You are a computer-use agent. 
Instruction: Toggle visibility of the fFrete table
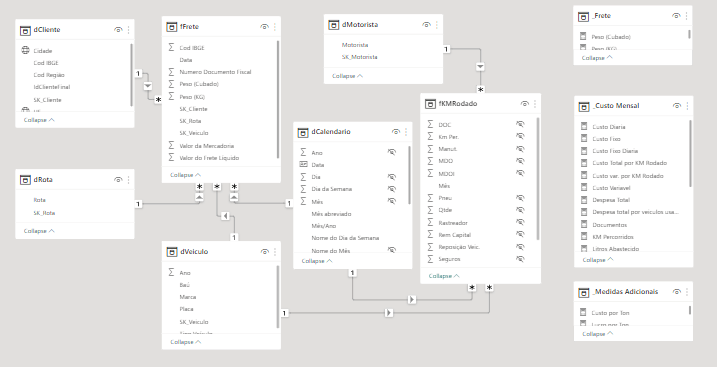point(264,27)
